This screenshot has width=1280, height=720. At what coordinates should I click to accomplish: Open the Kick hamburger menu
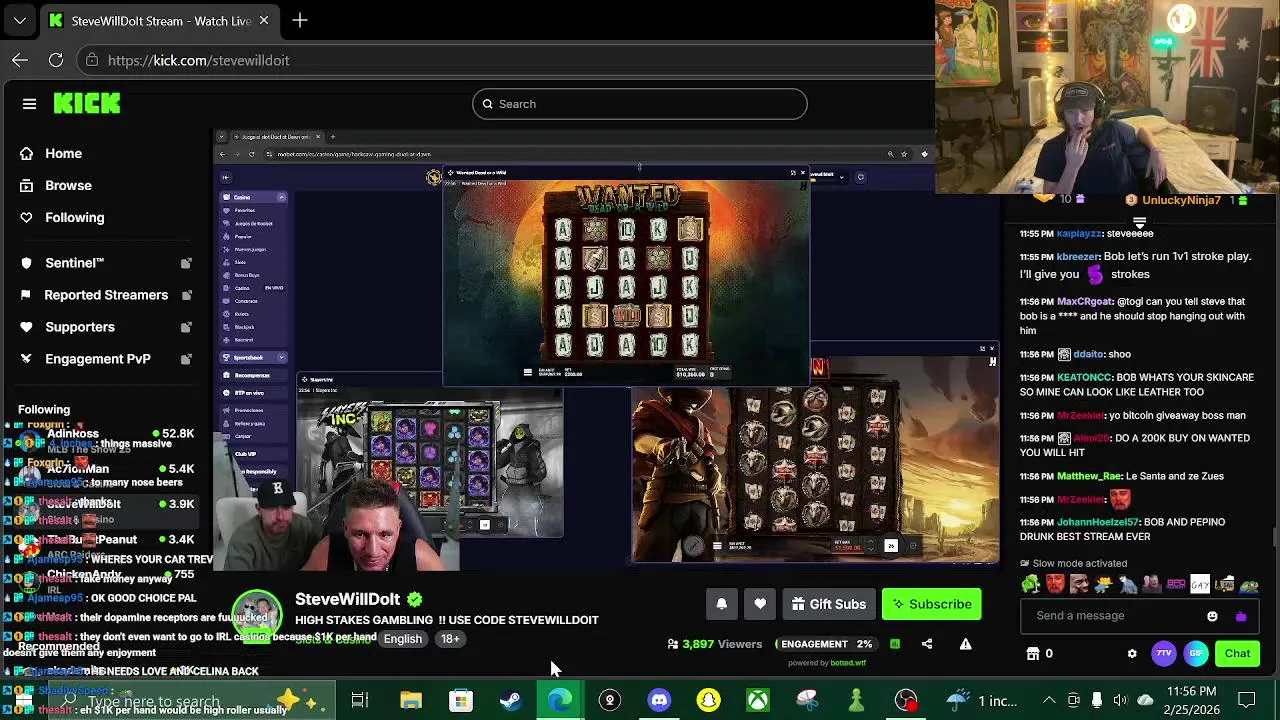coord(29,104)
